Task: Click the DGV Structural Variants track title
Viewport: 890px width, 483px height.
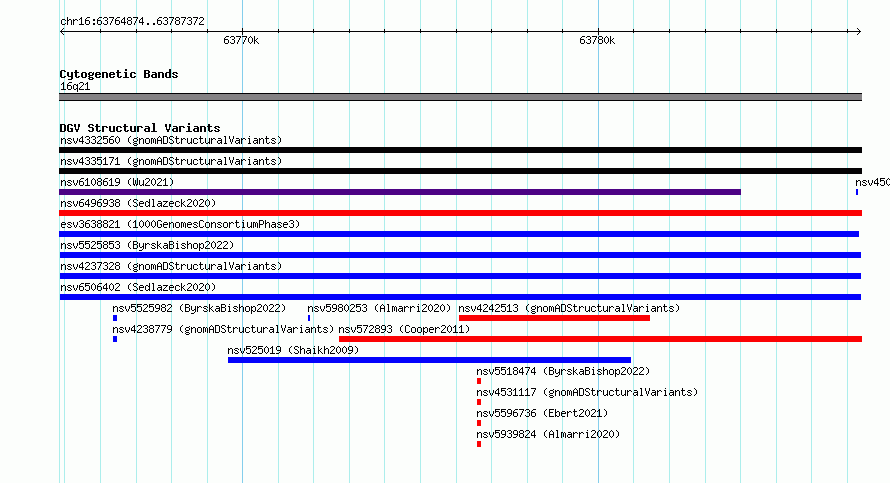Action: [x=140, y=128]
